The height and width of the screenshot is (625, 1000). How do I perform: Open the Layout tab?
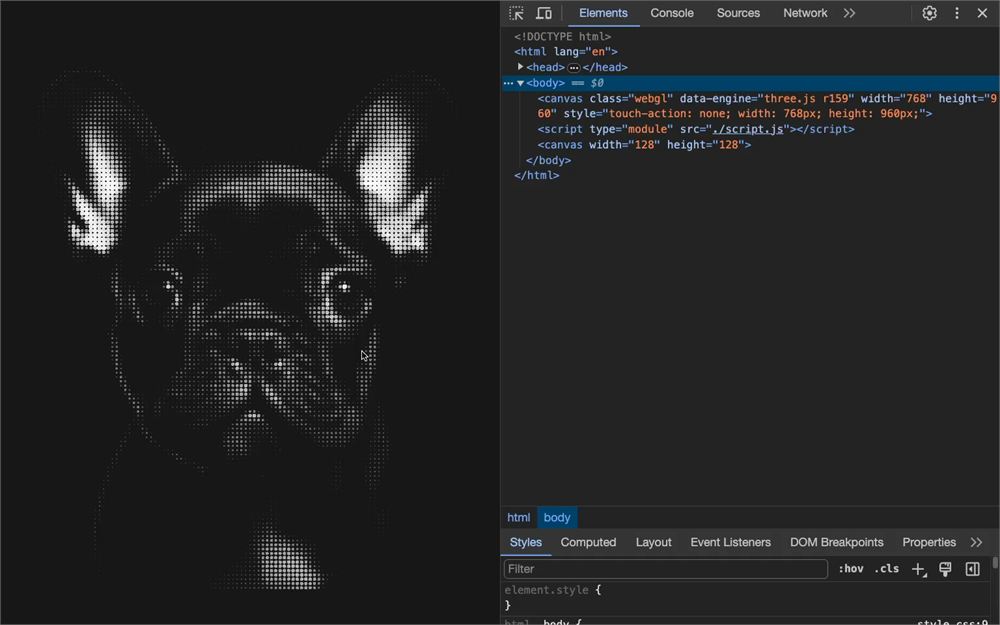[x=653, y=542]
